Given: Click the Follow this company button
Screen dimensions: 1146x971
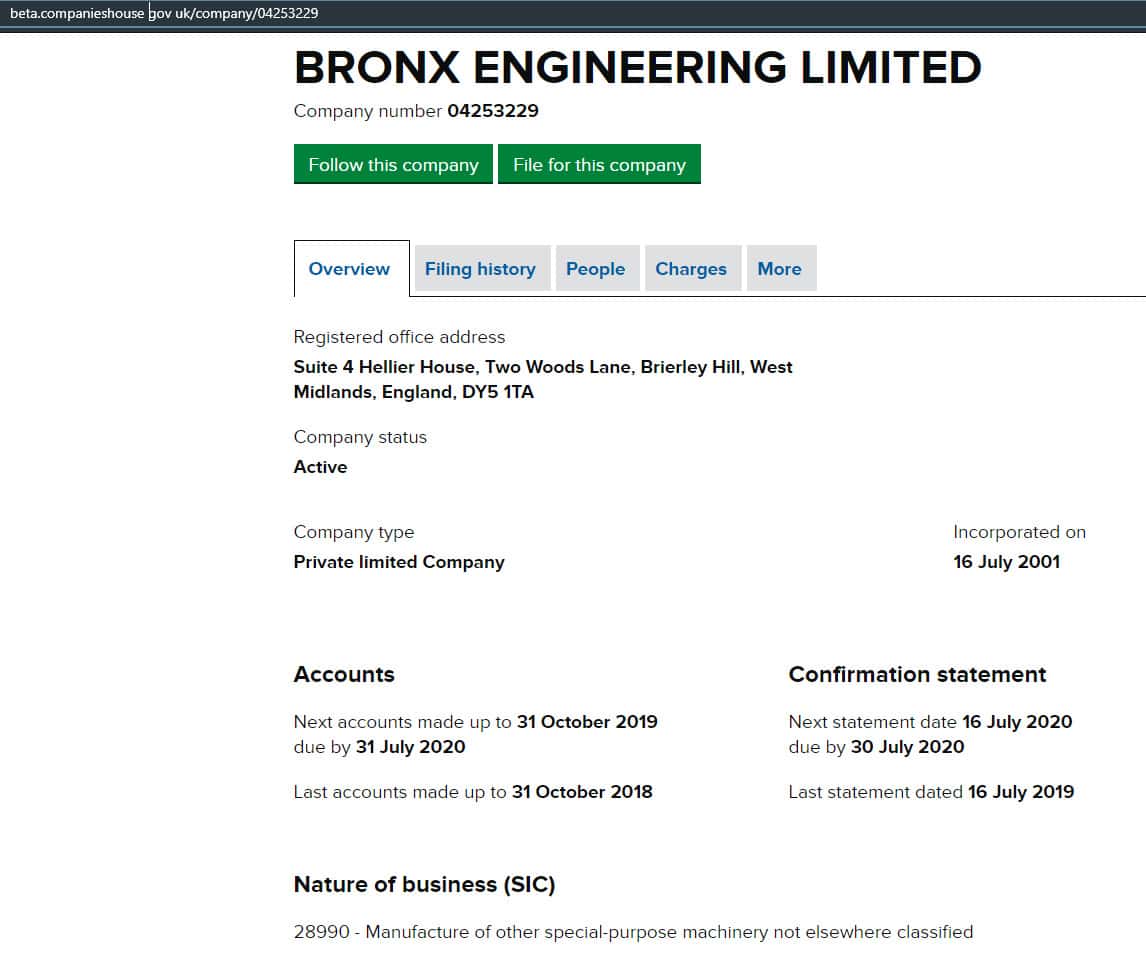Looking at the screenshot, I should click(x=393, y=165).
